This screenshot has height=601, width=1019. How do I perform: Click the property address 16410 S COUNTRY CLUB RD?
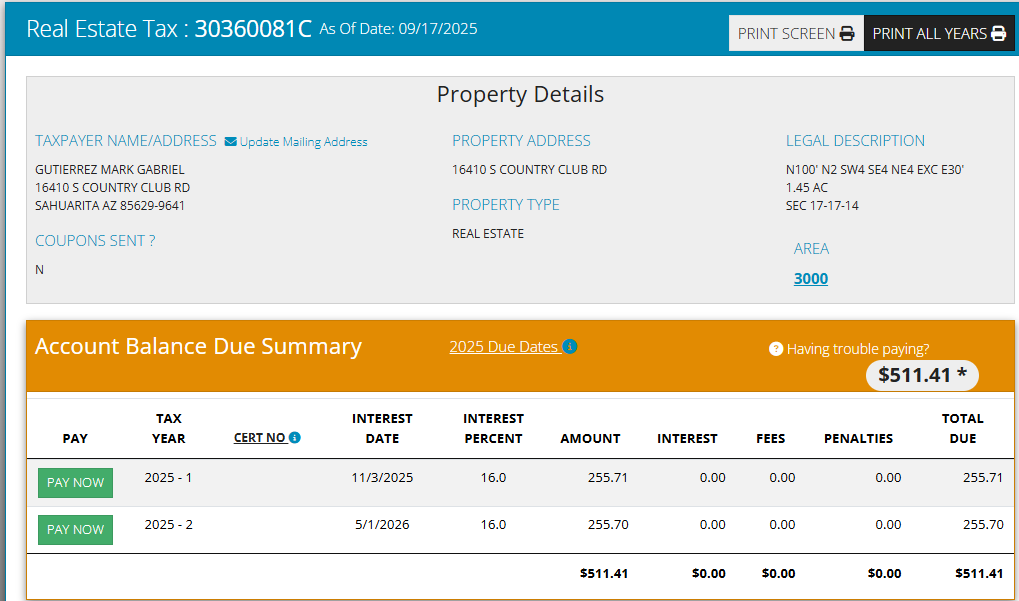[529, 170]
